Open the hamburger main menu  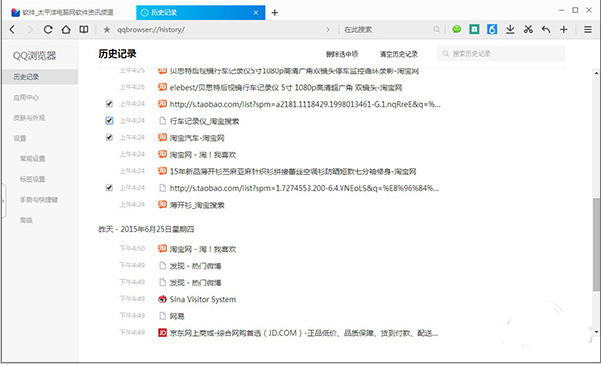click(588, 30)
